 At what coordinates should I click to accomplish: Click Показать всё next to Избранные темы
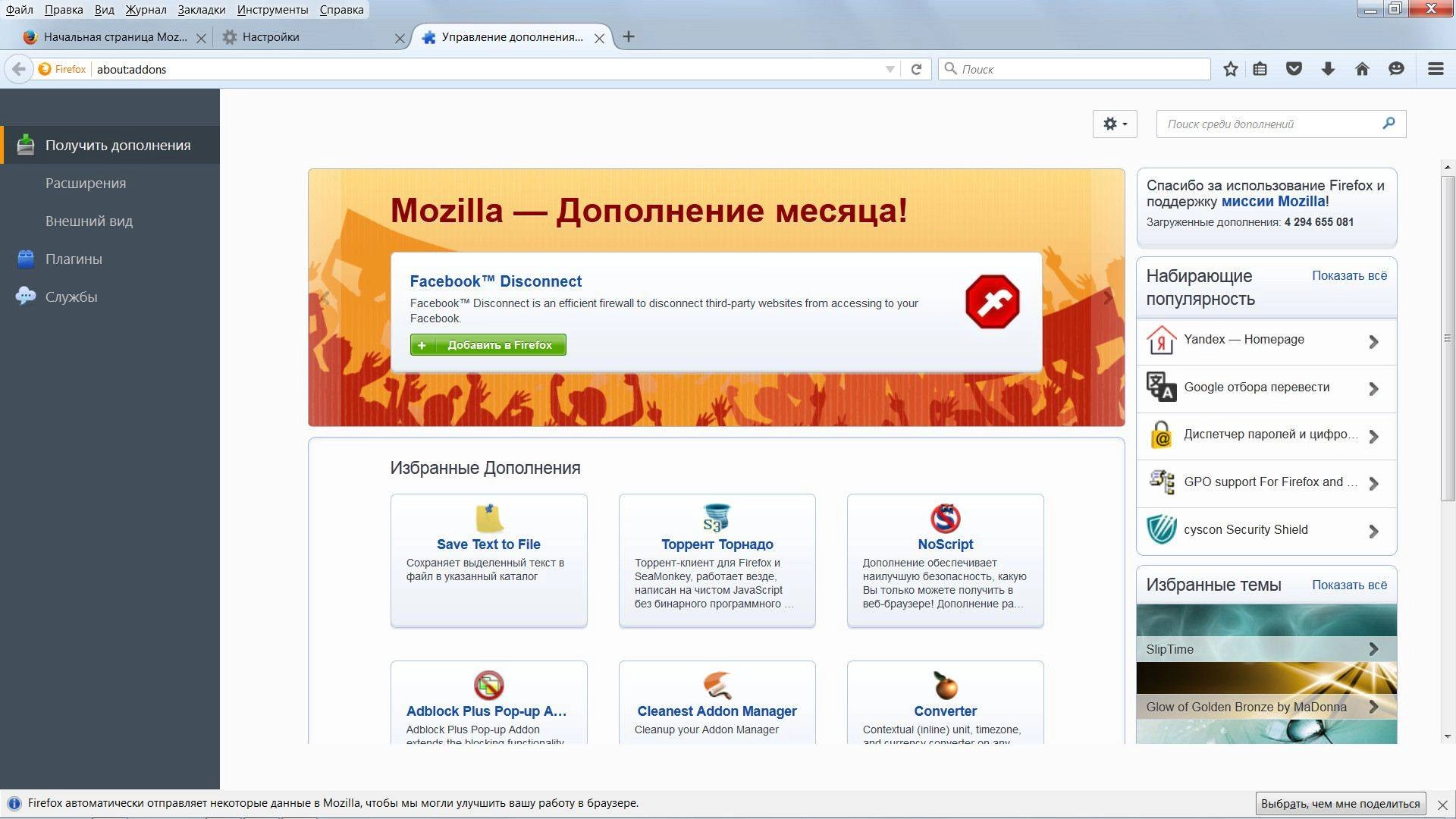click(x=1349, y=585)
